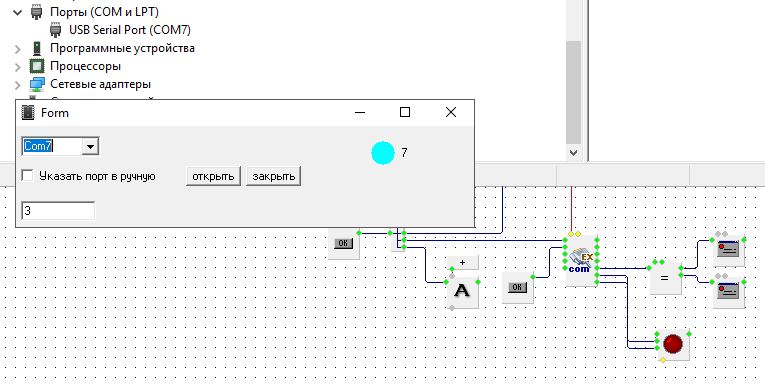Click the cyan circle indicator
Viewport: 765px width, 385px height.
pos(383,153)
